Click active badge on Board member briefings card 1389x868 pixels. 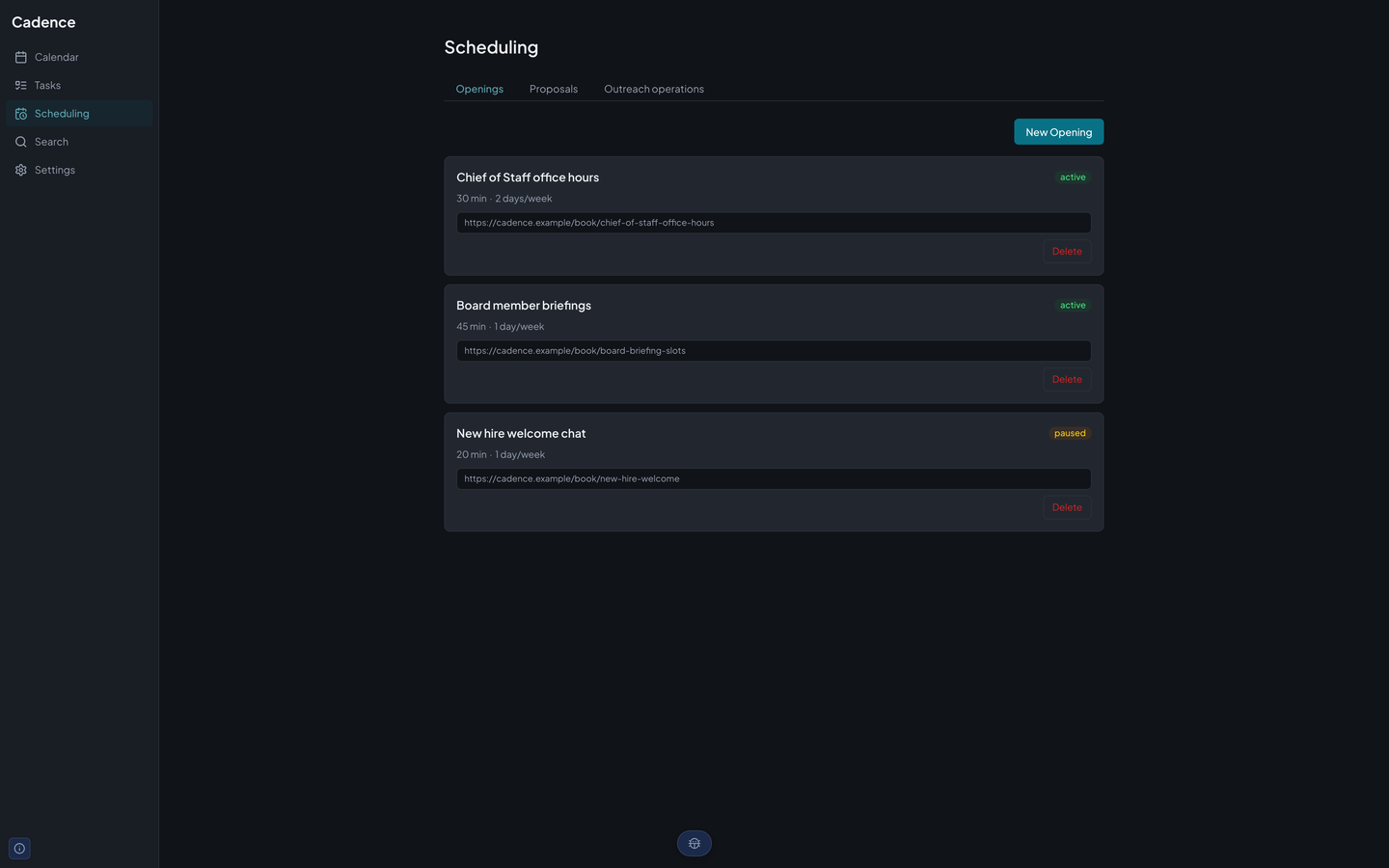(1073, 306)
